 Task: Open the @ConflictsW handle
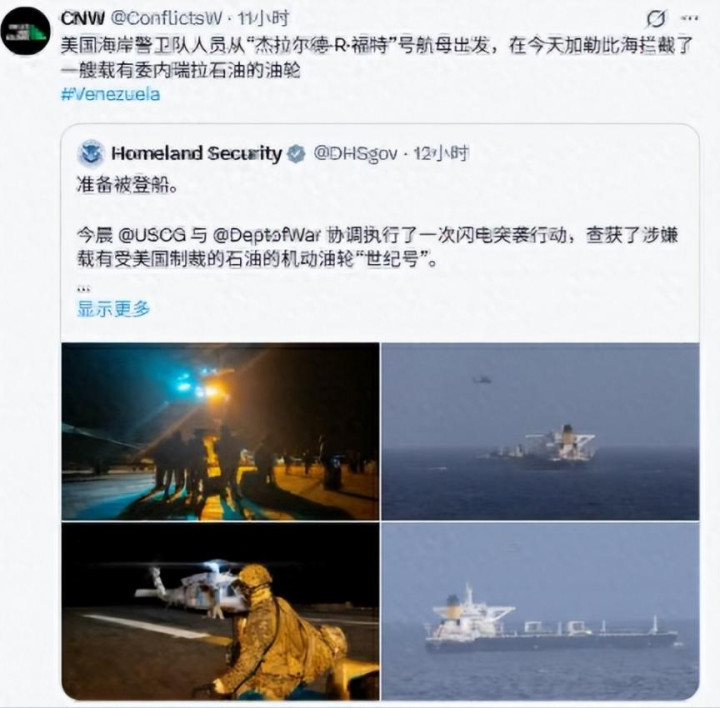(166, 18)
